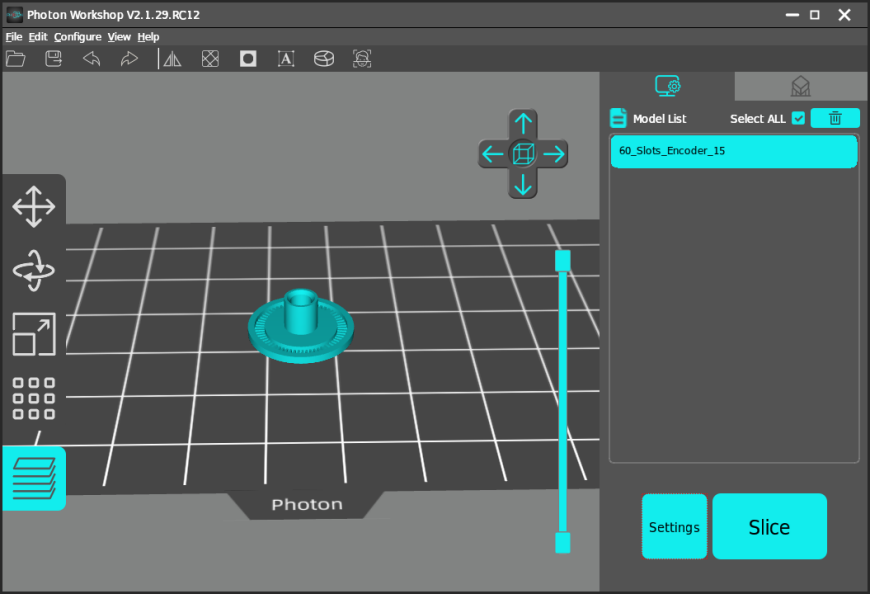Rotate view right with navigation arrow
870x594 pixels.
554,154
